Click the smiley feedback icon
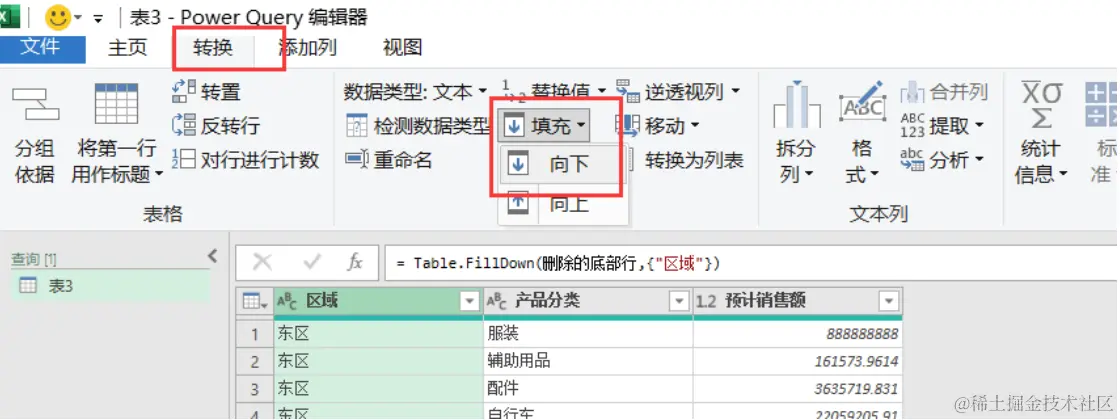This screenshot has width=1120, height=420. pyautogui.click(x=57, y=16)
